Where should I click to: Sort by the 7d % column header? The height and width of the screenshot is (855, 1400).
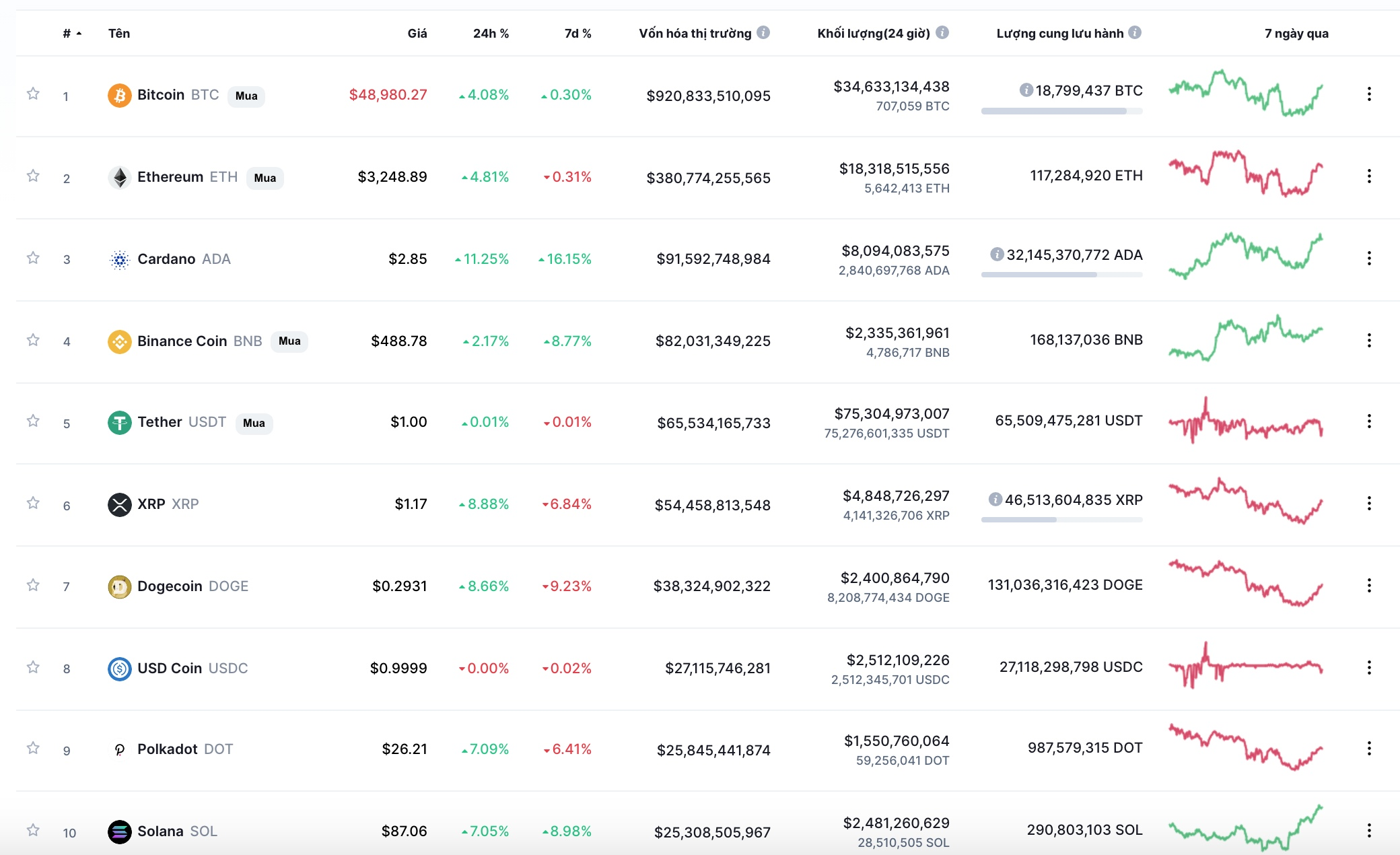click(577, 33)
